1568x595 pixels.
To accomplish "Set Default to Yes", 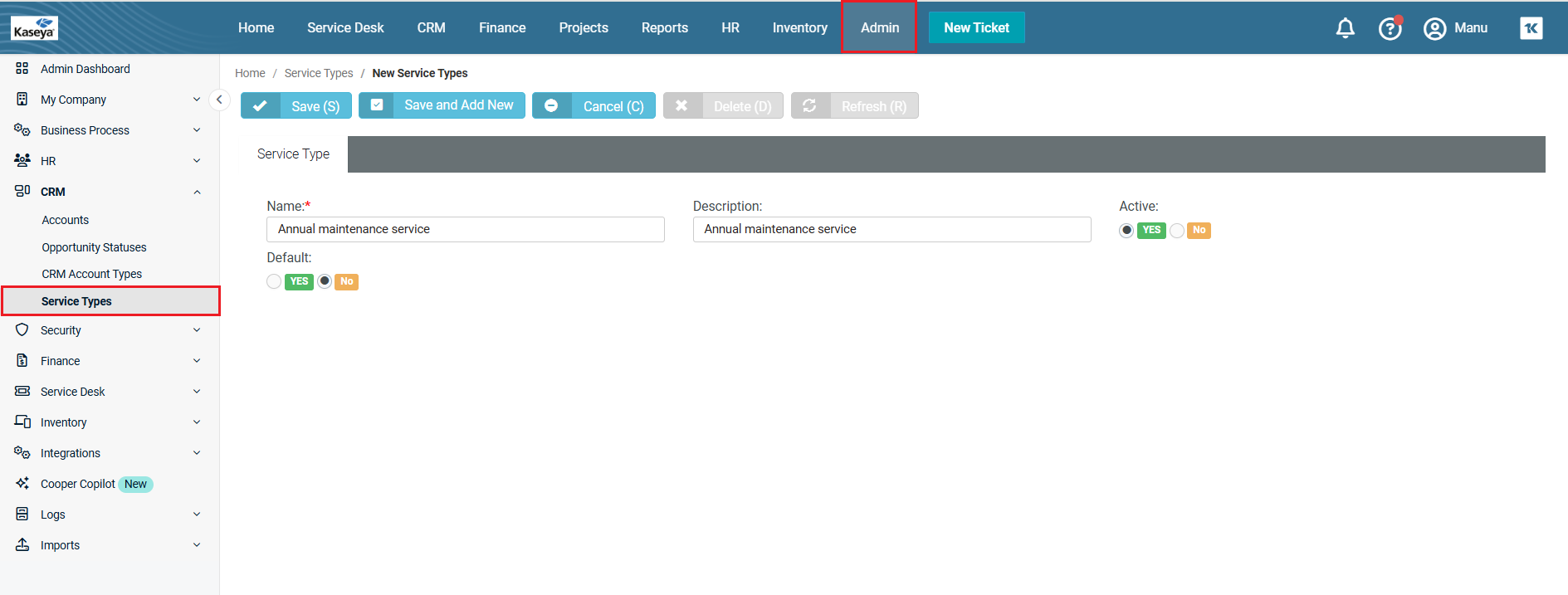I will pyautogui.click(x=274, y=282).
